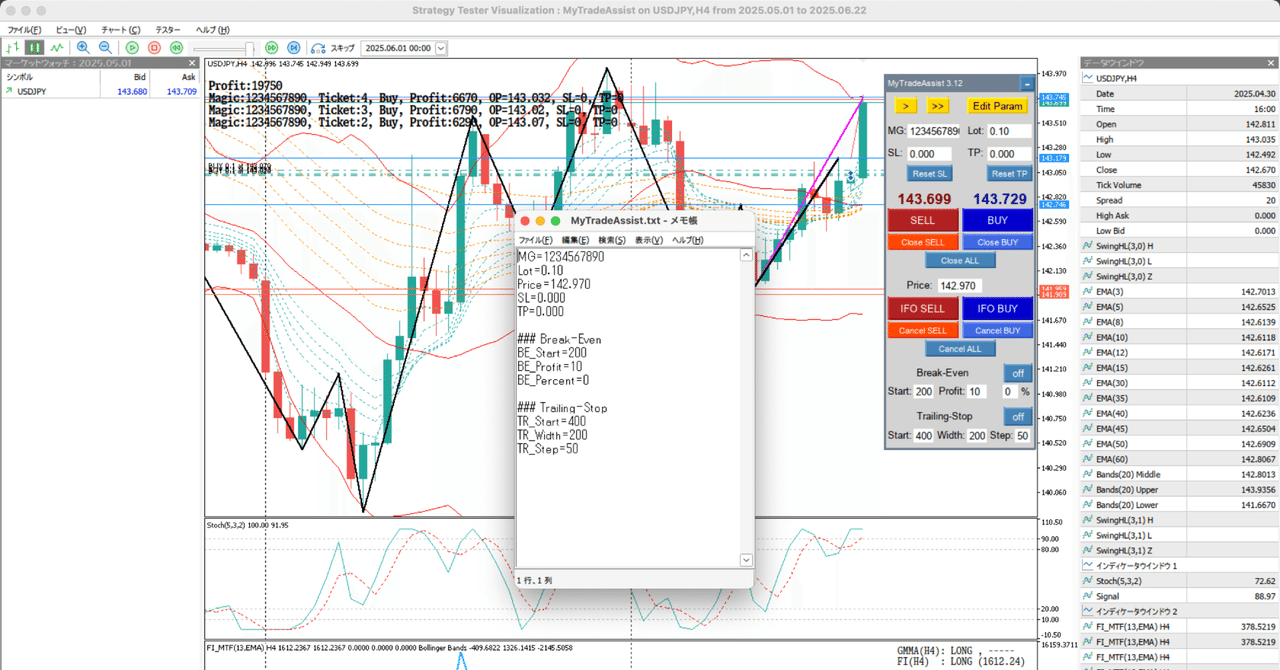1280x670 pixels.
Task: Click Notepad's scroll up arrow
Action: (746, 255)
